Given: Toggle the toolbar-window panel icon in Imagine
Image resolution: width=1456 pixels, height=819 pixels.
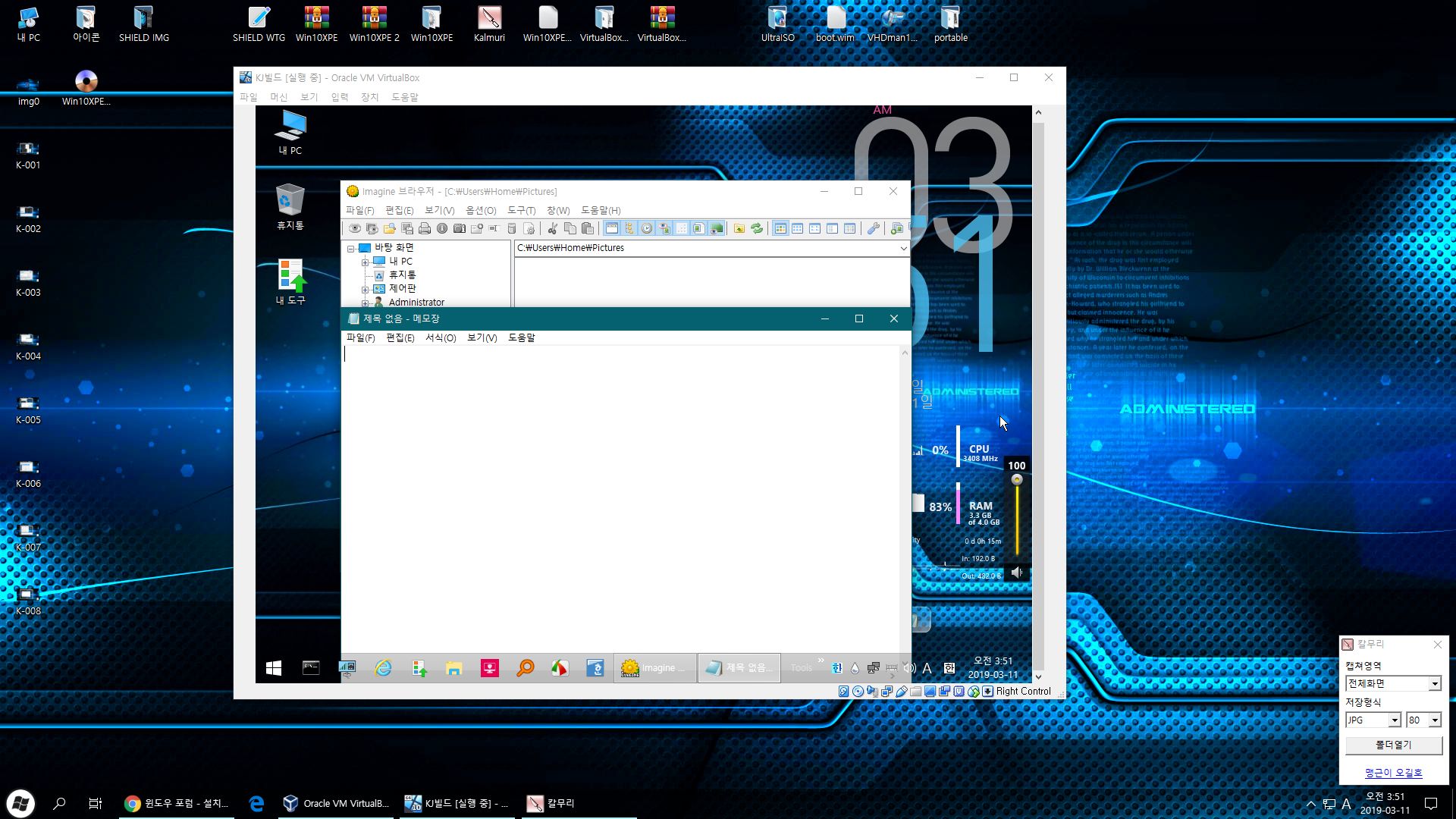Looking at the screenshot, I should [611, 228].
